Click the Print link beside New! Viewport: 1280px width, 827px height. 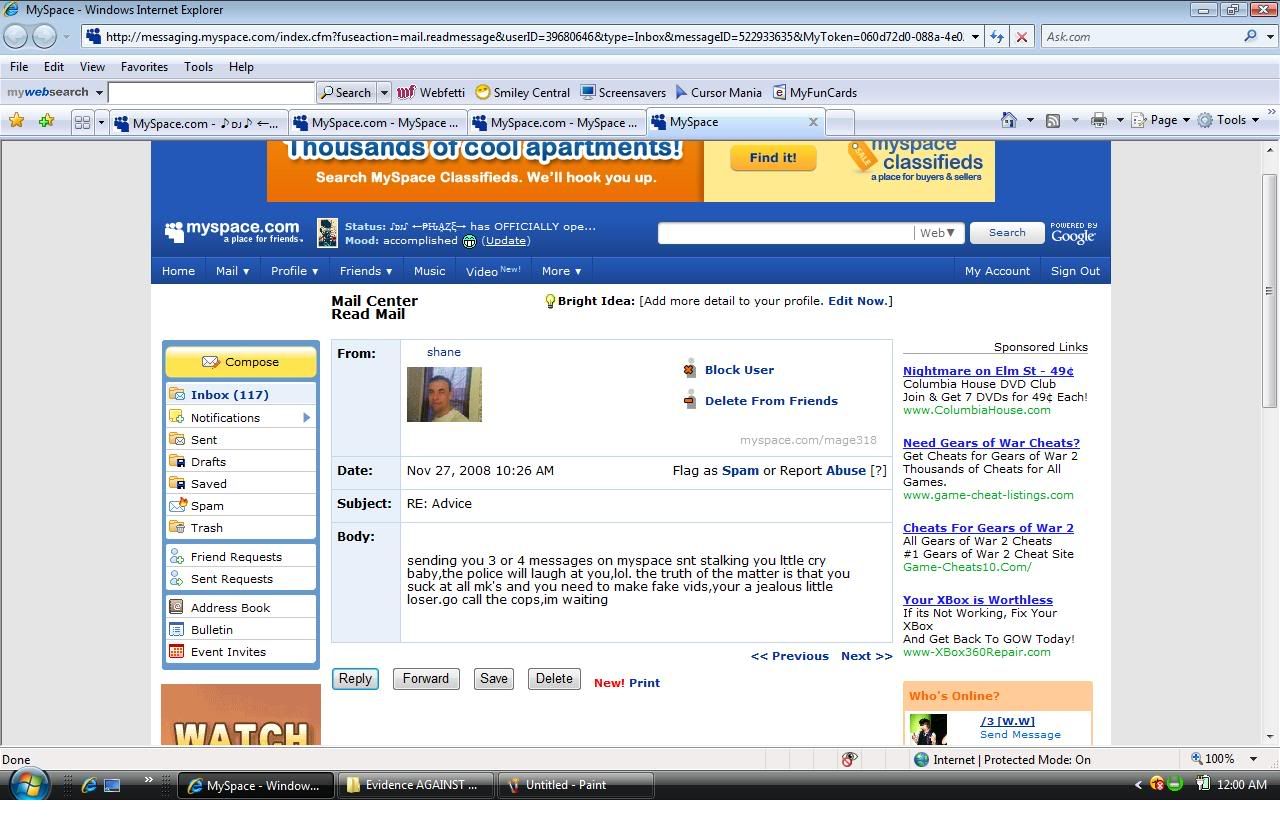[x=644, y=683]
